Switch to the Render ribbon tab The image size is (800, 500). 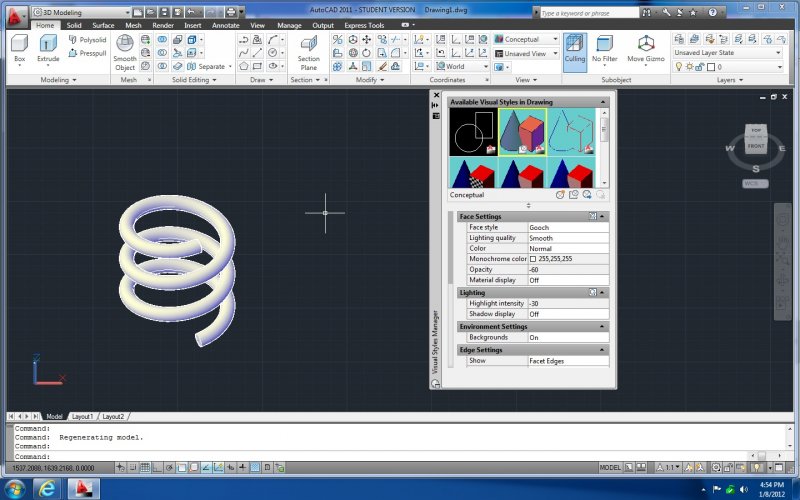[x=162, y=25]
